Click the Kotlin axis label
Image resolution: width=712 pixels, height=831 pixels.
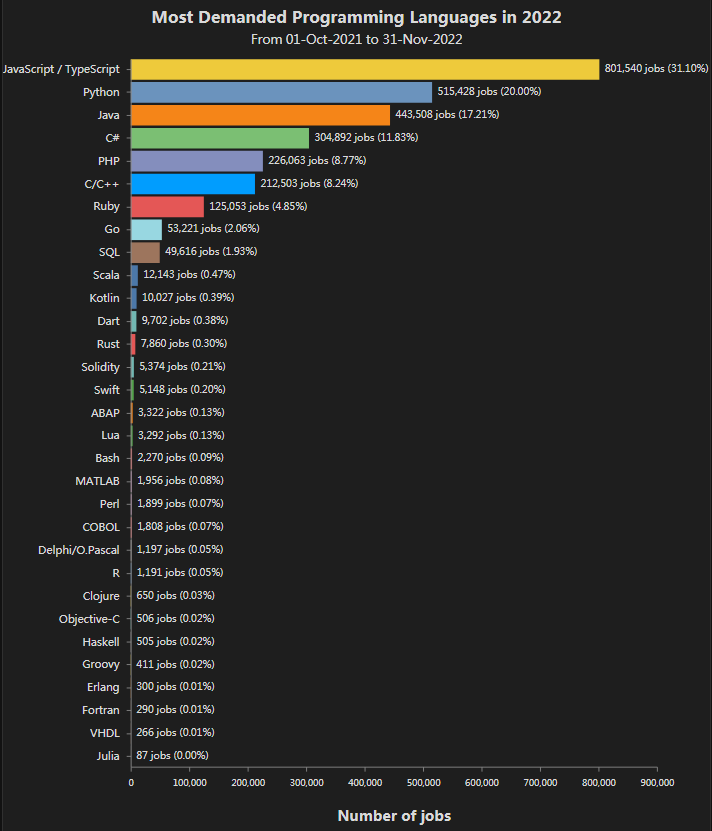pyautogui.click(x=104, y=298)
